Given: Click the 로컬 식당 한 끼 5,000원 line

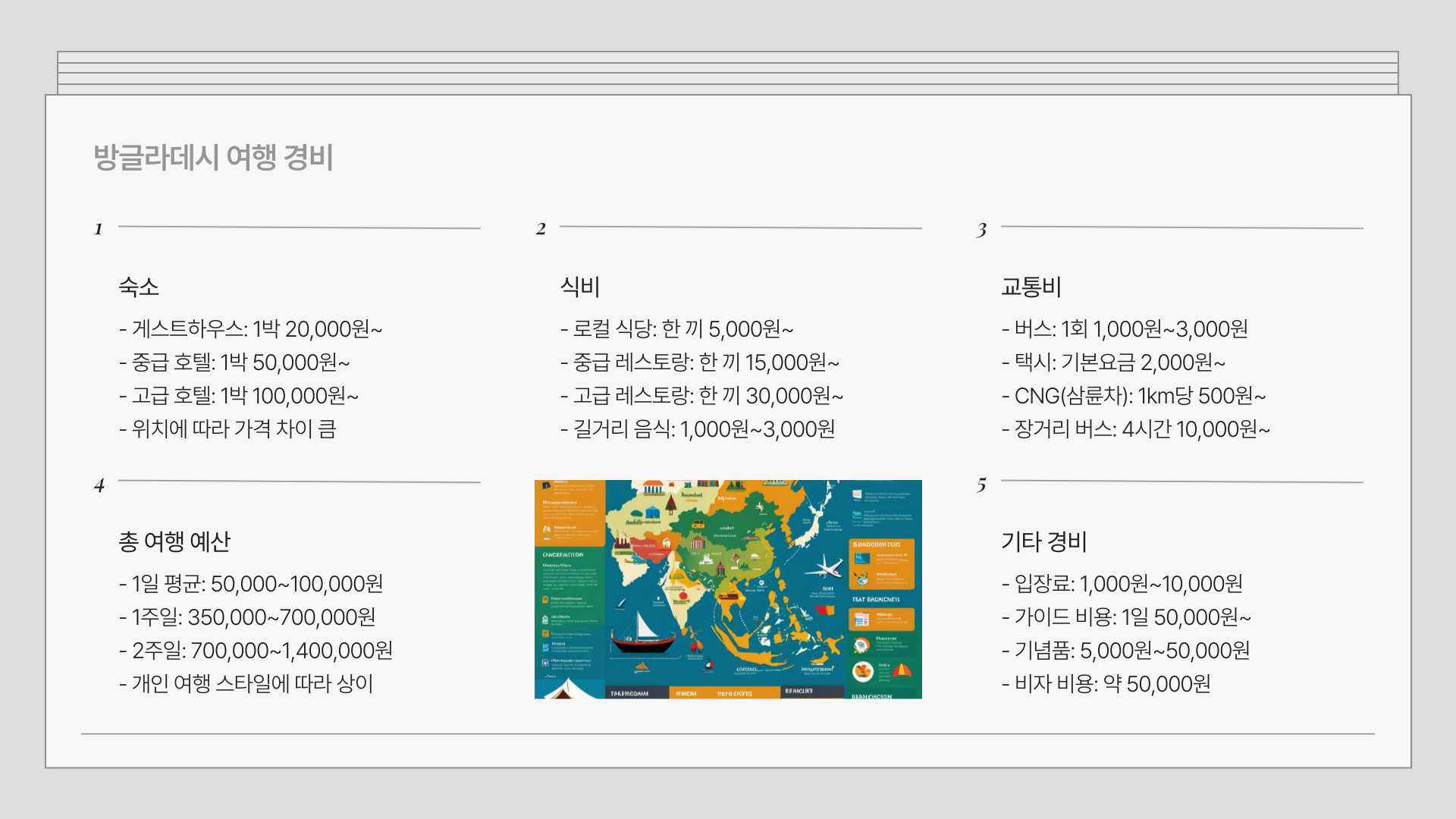Looking at the screenshot, I should pos(676,329).
